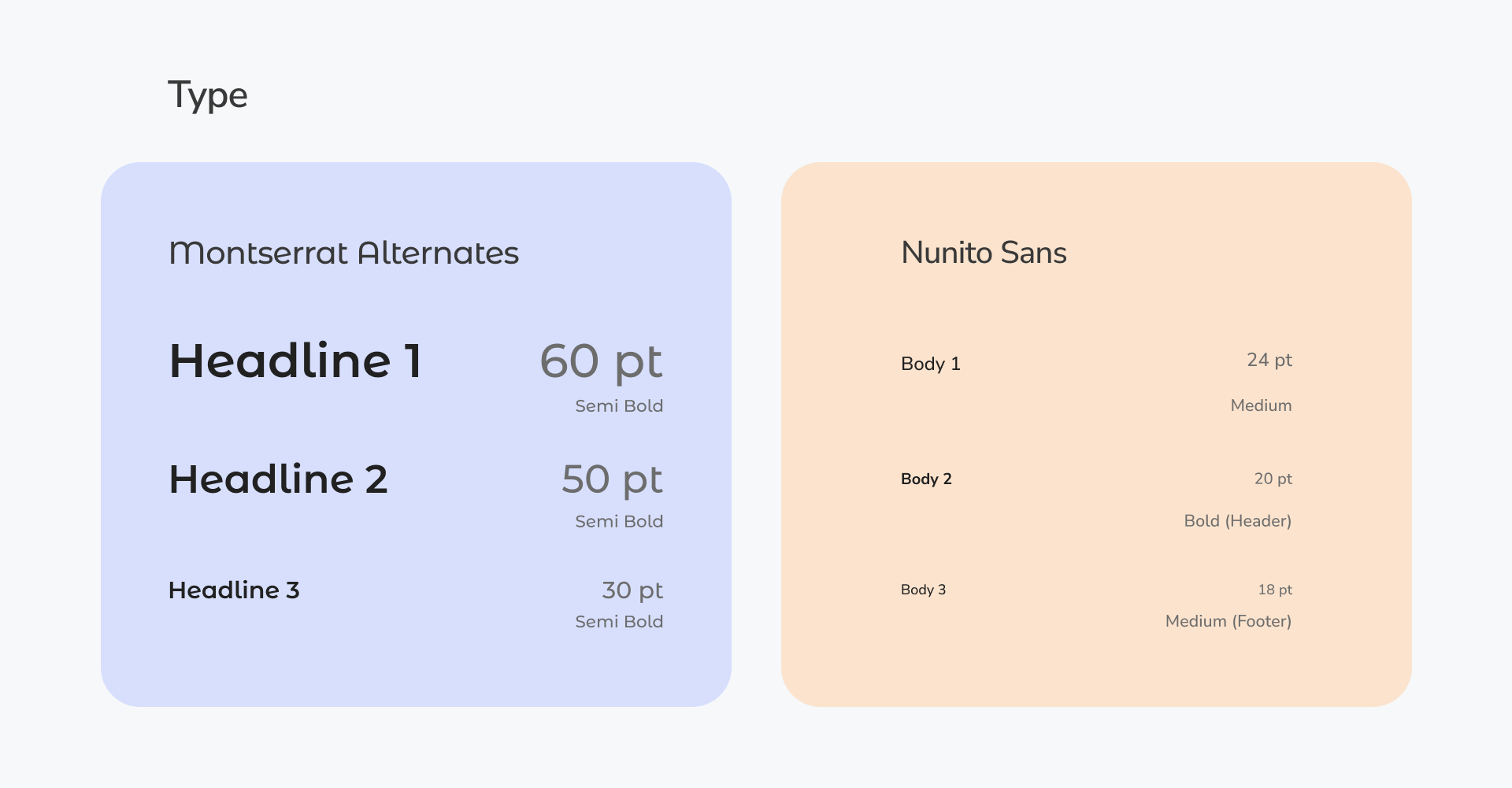Click "Semi Bold" beneath the 60 pt label
Image resolution: width=1512 pixels, height=788 pixels.
619,406
